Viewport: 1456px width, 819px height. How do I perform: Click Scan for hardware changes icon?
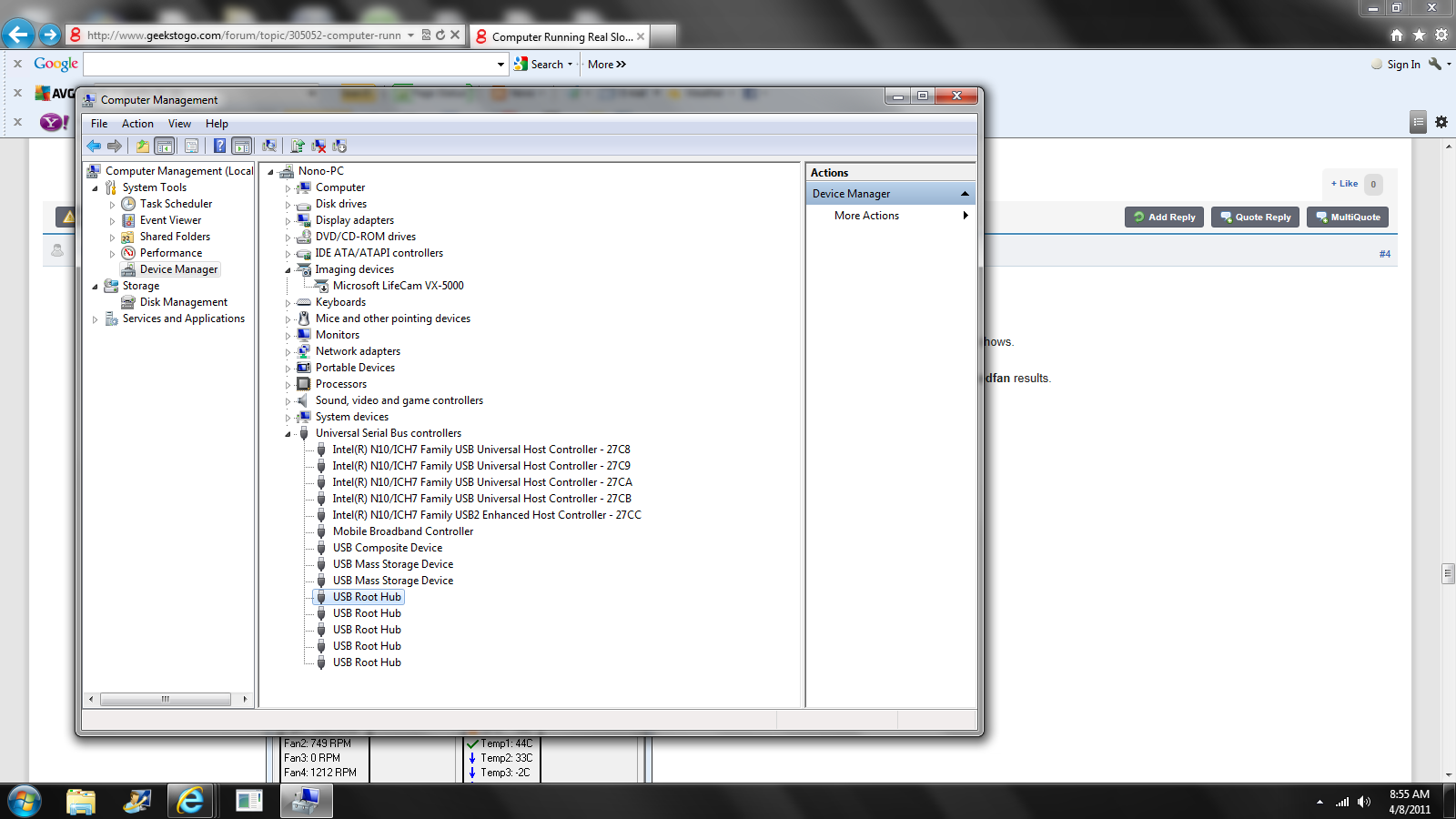coord(269,146)
